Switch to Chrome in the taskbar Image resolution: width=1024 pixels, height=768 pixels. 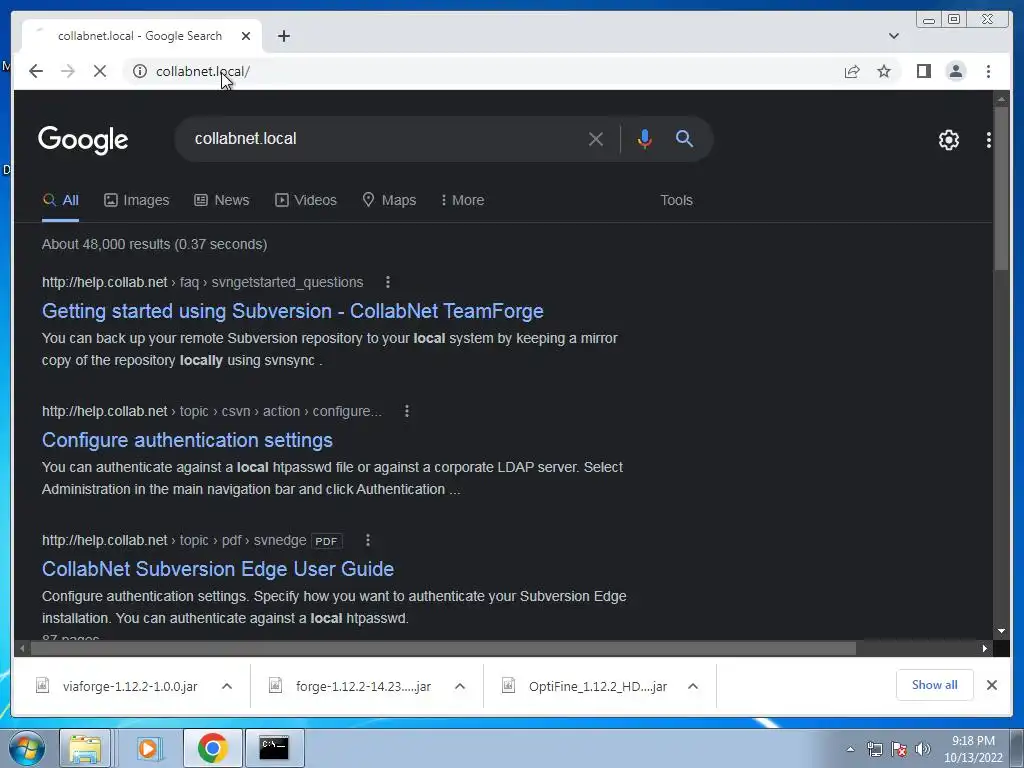click(212, 748)
